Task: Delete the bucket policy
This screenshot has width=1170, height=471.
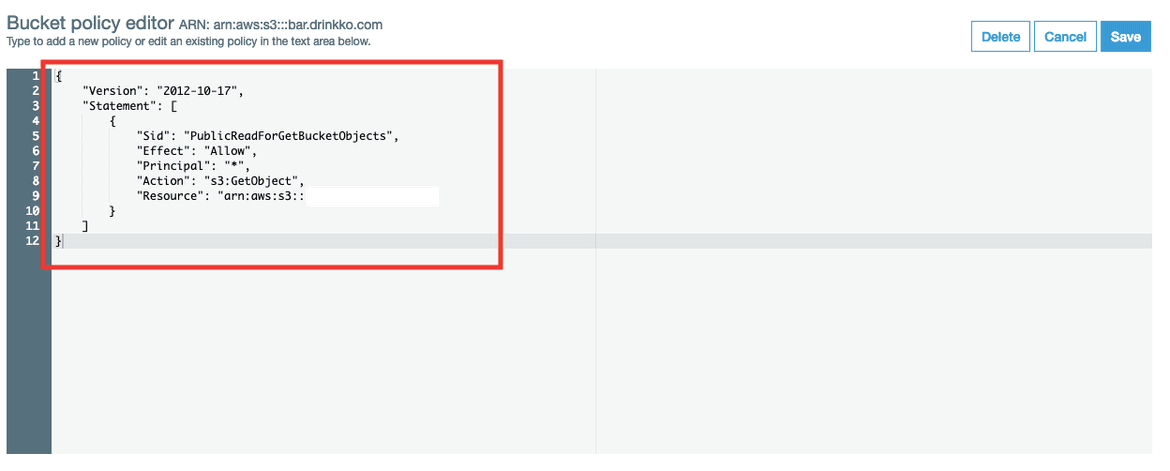Action: pyautogui.click(x=1001, y=37)
